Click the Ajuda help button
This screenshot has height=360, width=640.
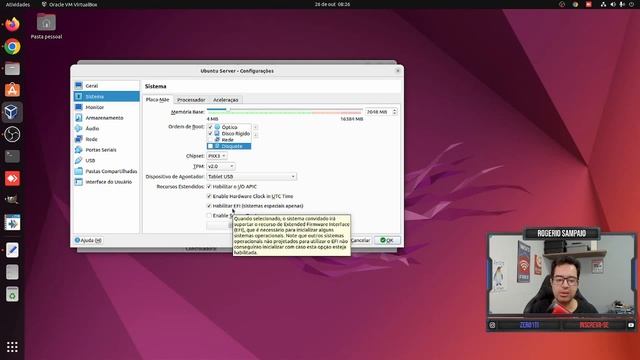click(88, 240)
